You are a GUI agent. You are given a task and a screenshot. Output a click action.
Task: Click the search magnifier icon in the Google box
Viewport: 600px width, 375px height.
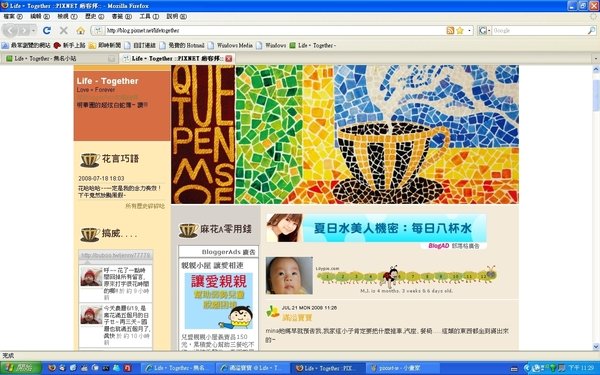591,30
